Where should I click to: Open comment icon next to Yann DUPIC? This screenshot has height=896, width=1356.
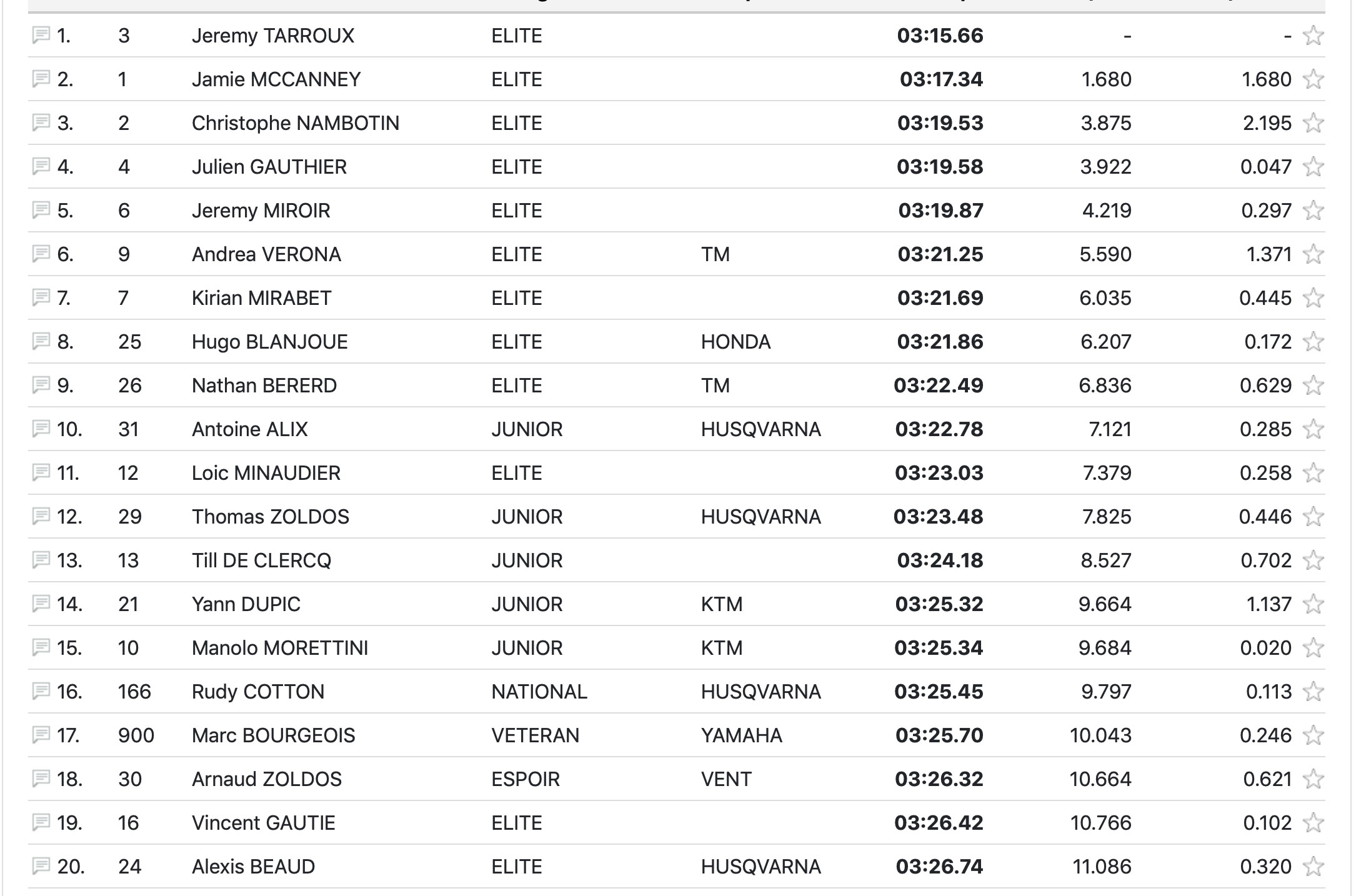click(41, 604)
